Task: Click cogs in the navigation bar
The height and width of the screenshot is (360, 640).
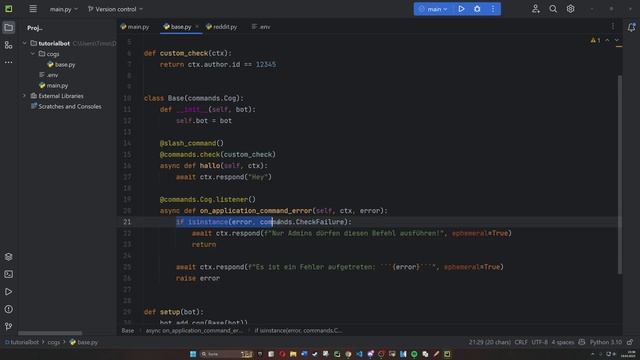Action: [x=53, y=342]
